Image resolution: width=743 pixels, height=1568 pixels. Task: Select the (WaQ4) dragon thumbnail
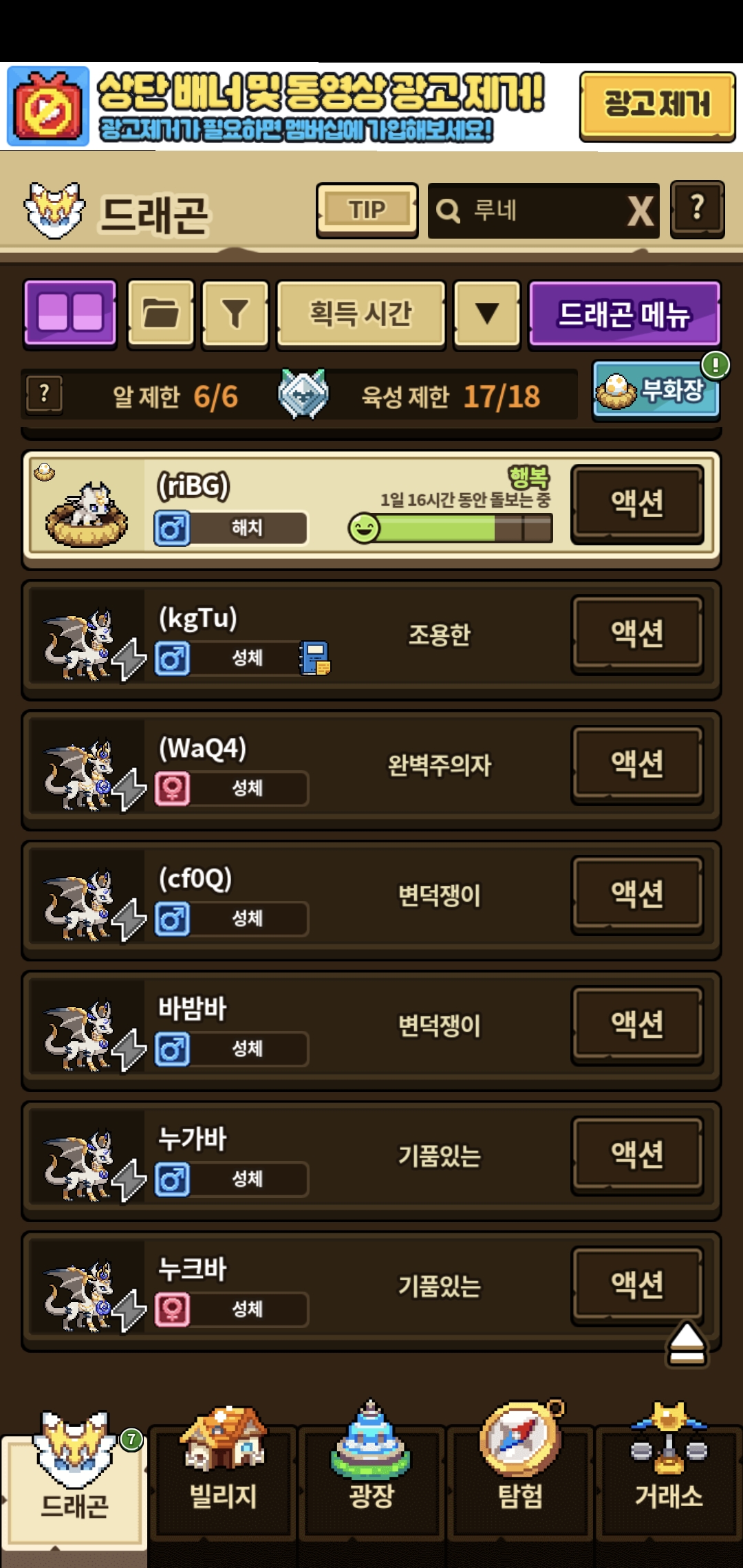[x=86, y=770]
